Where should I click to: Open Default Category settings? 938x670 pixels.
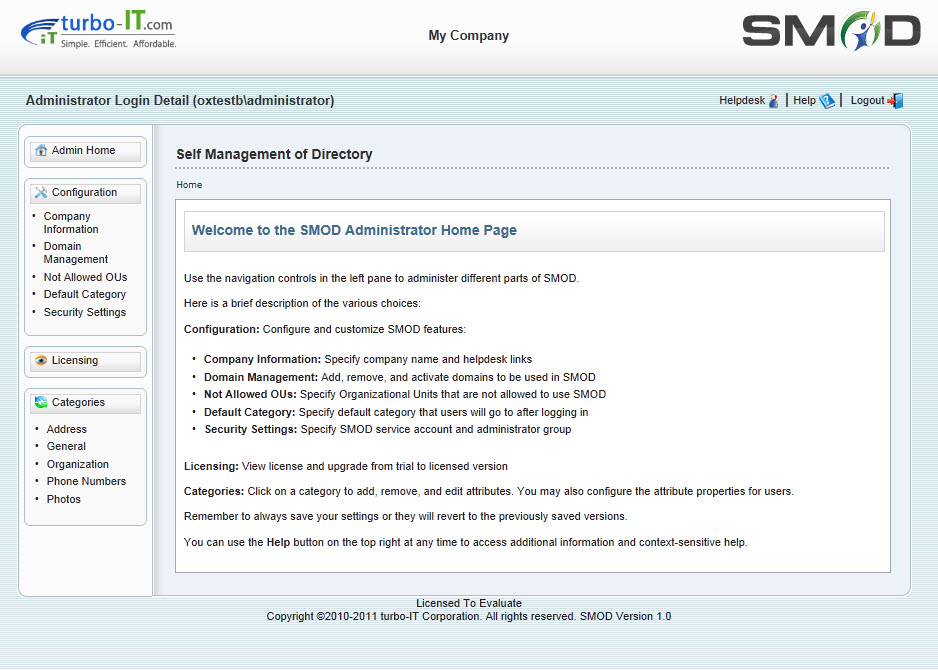[84, 294]
